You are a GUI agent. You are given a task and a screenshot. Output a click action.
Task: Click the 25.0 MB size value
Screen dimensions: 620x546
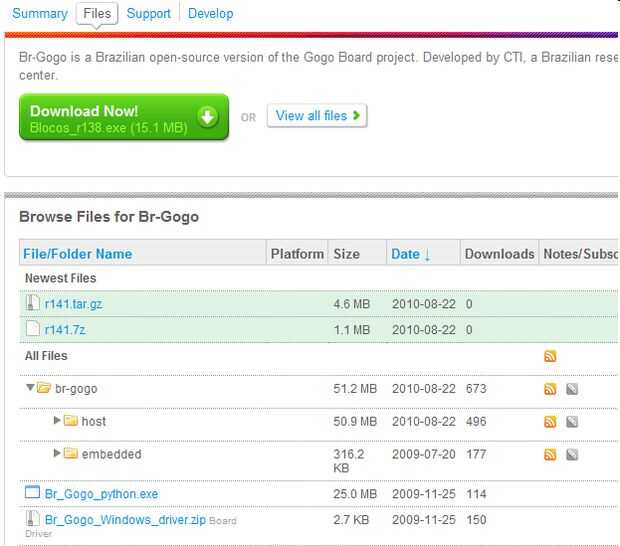tap(355, 494)
